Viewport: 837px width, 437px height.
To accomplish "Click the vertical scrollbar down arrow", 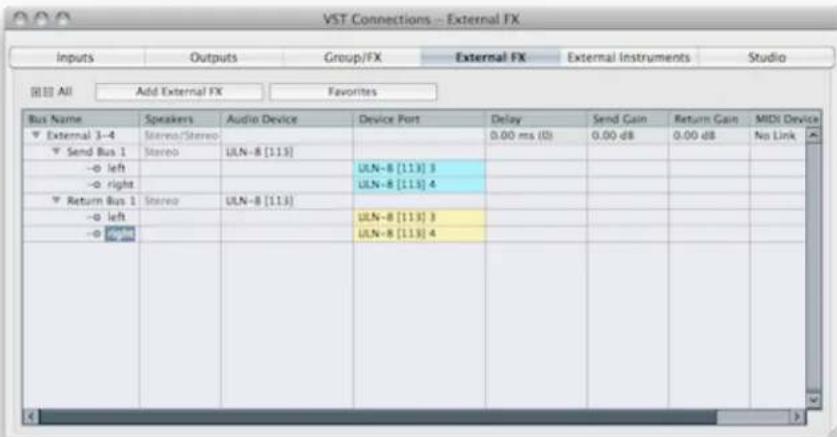I will coord(813,400).
